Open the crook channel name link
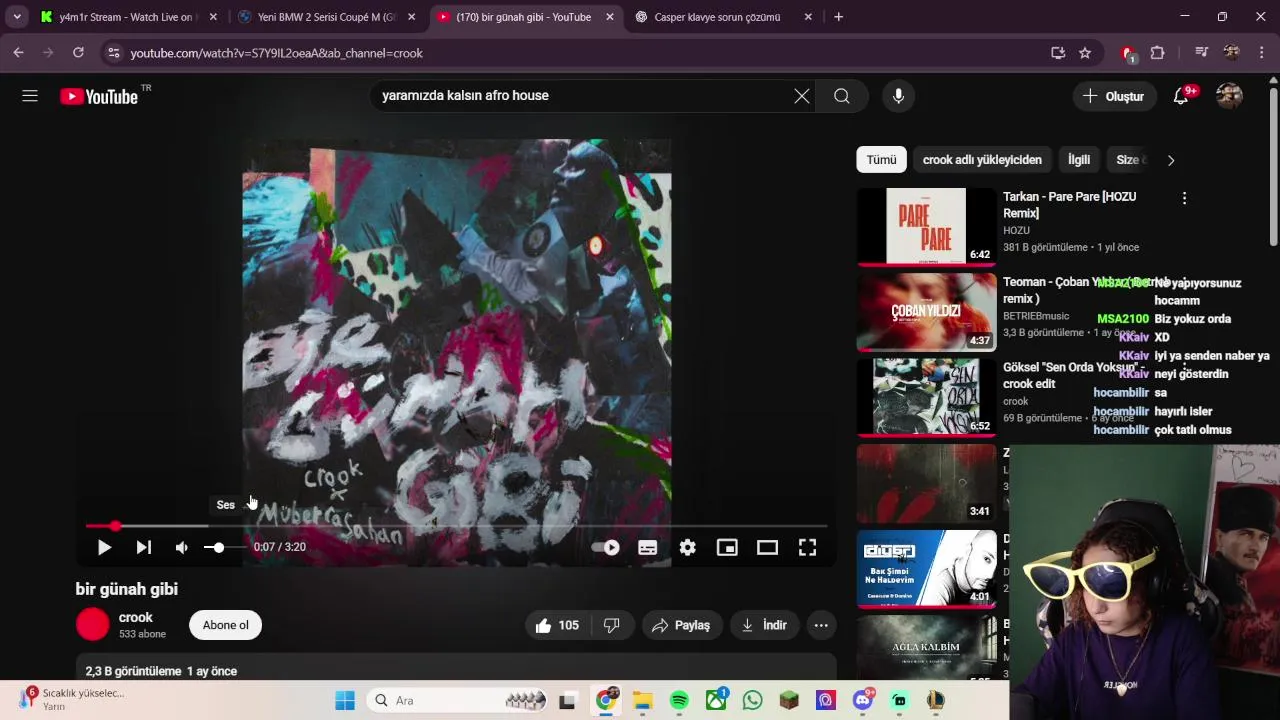Screen dimensions: 1280x720 pos(136,617)
